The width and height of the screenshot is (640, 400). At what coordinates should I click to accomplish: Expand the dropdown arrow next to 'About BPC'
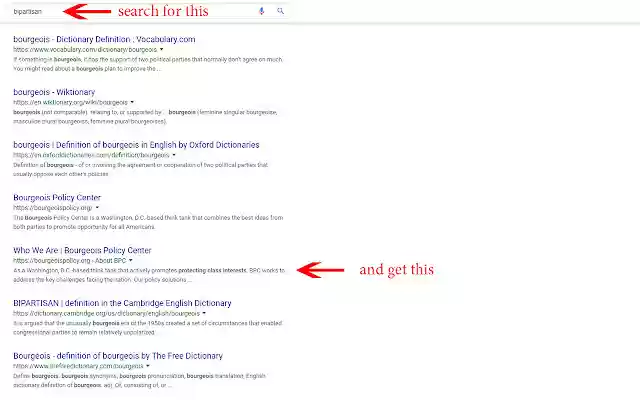[x=131, y=260]
